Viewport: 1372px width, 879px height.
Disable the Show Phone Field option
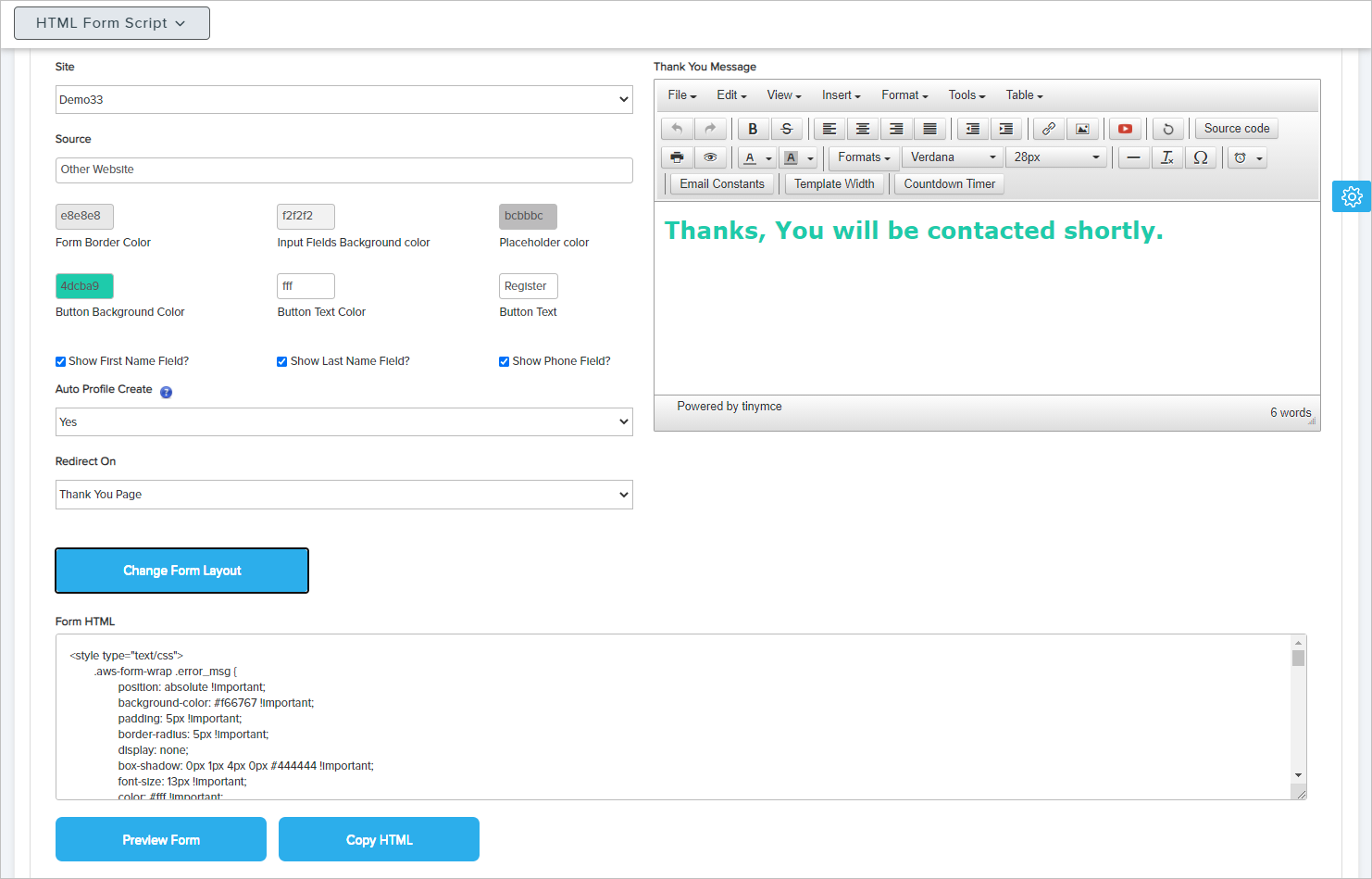[505, 362]
